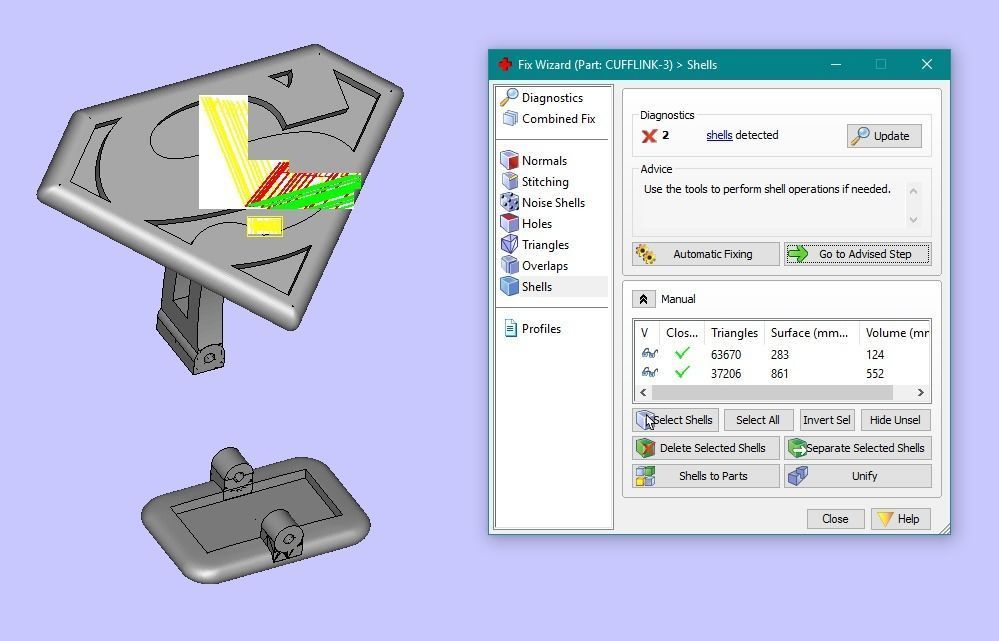Click the Unify button
The width and height of the screenshot is (999, 641).
click(858, 476)
